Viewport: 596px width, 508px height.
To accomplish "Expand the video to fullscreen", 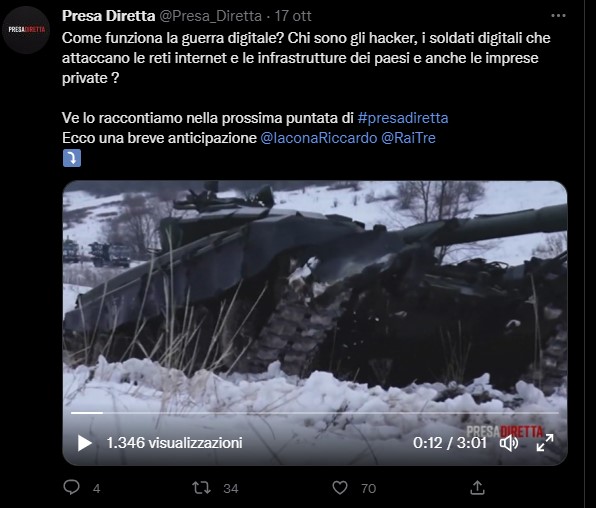I will 545,443.
